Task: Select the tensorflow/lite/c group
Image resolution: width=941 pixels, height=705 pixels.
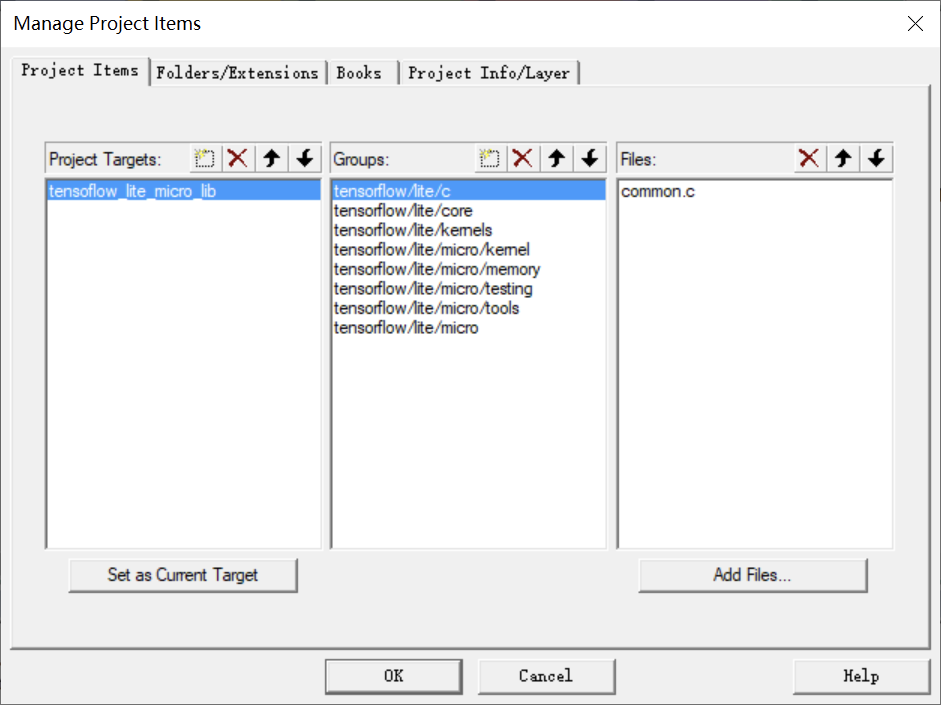Action: click(468, 191)
